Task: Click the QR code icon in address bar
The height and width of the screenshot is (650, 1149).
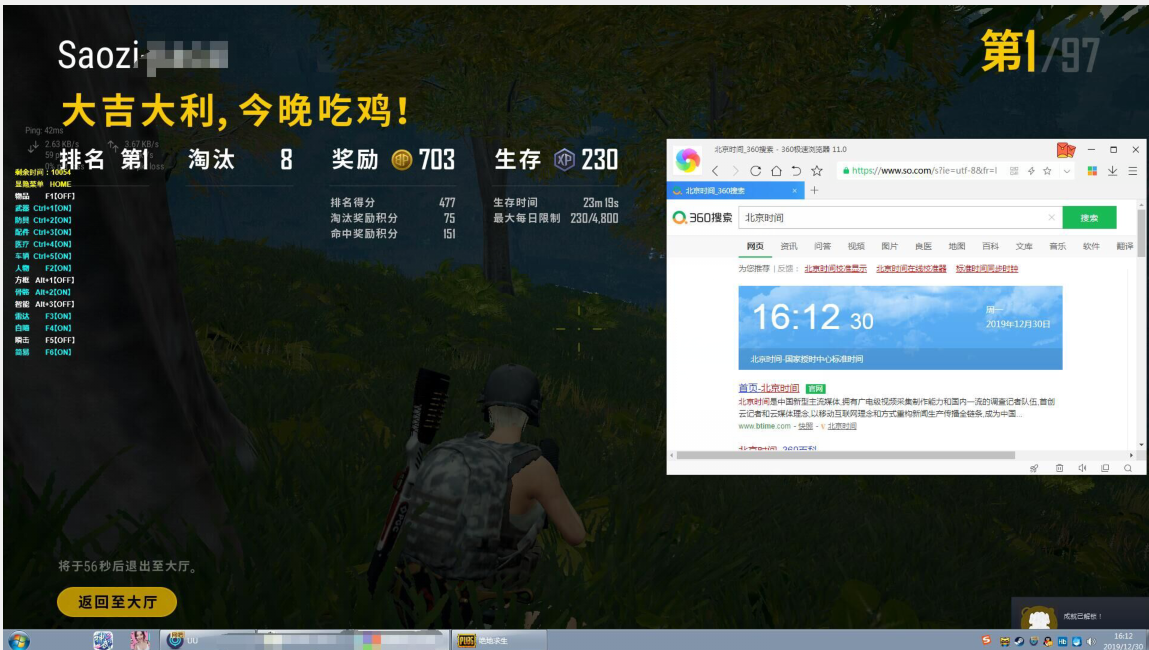Action: (x=1014, y=171)
